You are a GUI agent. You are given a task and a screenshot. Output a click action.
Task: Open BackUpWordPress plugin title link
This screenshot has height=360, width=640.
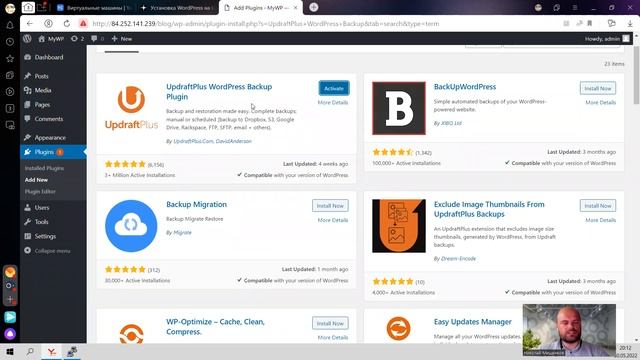tap(465, 87)
